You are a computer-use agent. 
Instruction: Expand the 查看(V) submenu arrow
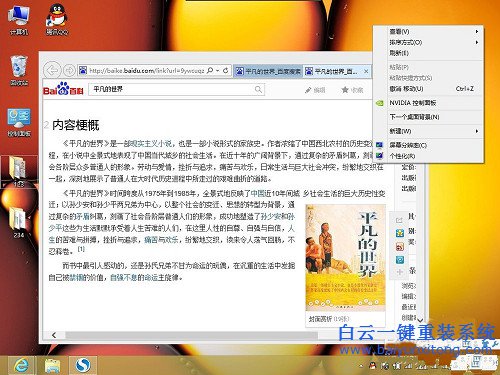477,31
